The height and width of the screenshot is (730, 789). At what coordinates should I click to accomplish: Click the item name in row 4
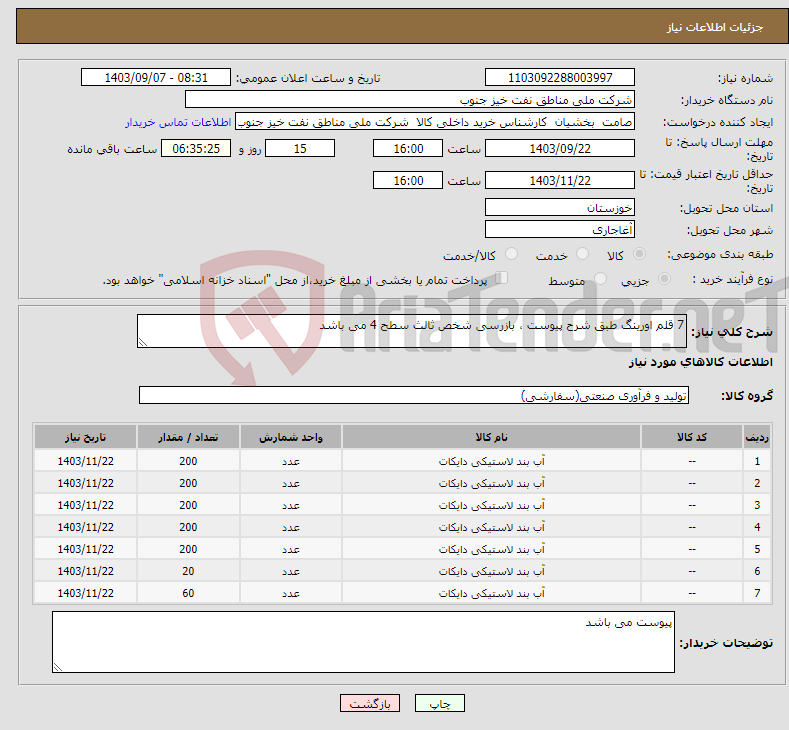click(492, 527)
